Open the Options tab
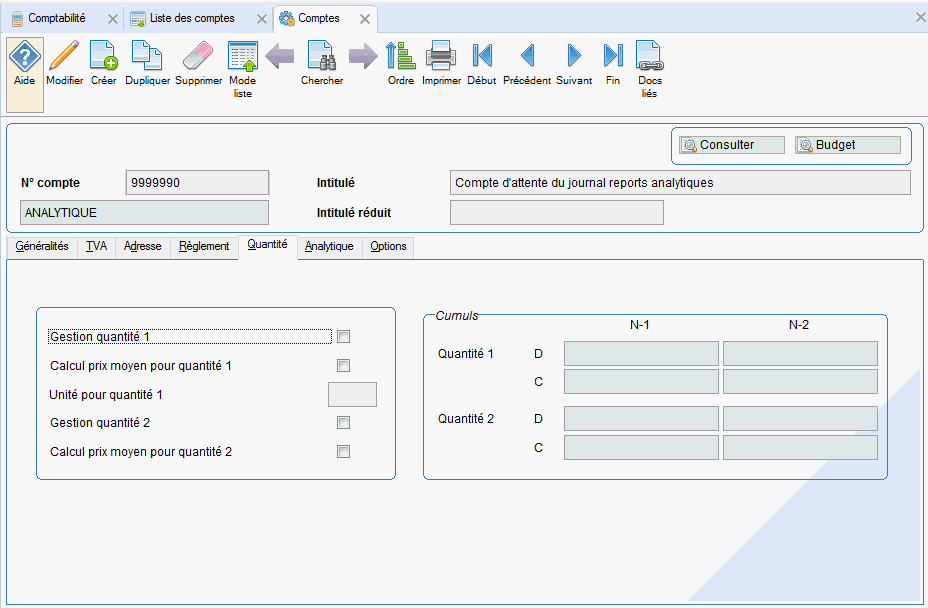 (388, 246)
